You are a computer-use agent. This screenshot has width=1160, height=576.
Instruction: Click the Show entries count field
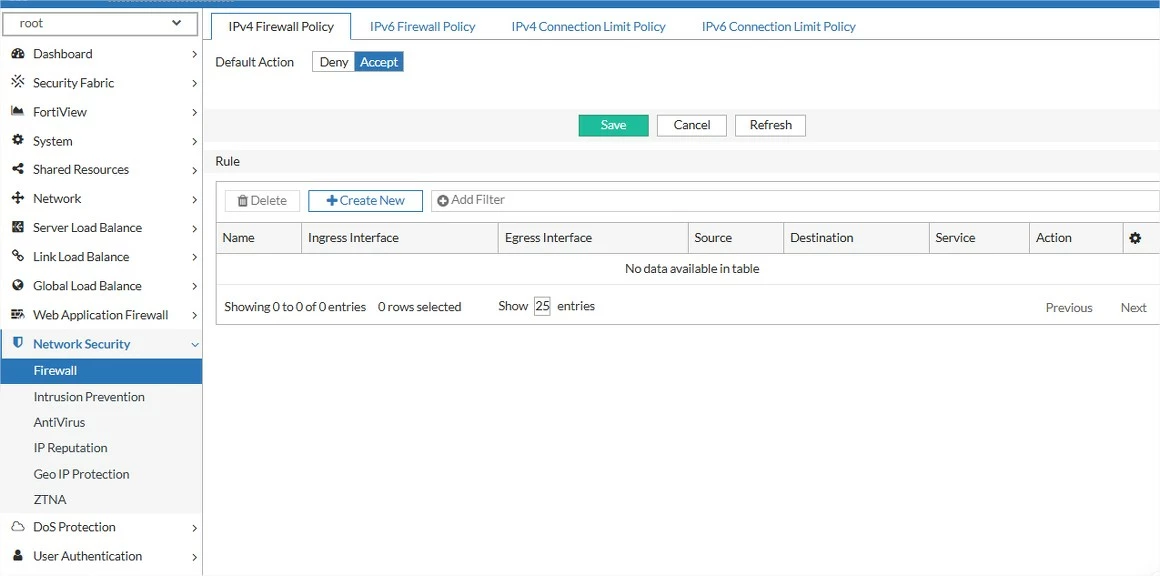click(x=542, y=306)
